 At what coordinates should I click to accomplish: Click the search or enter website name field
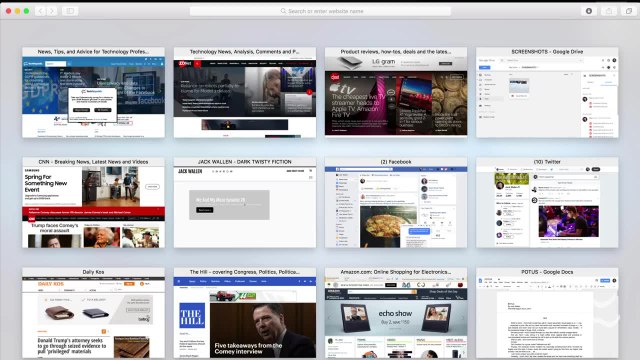click(x=320, y=11)
